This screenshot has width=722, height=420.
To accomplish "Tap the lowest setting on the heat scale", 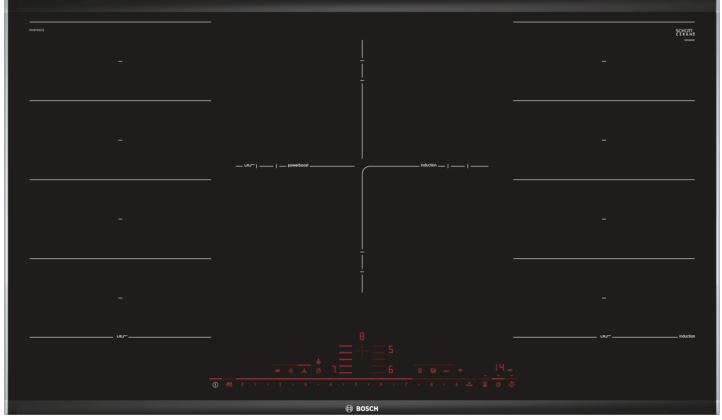I will pyautogui.click(x=242, y=384).
